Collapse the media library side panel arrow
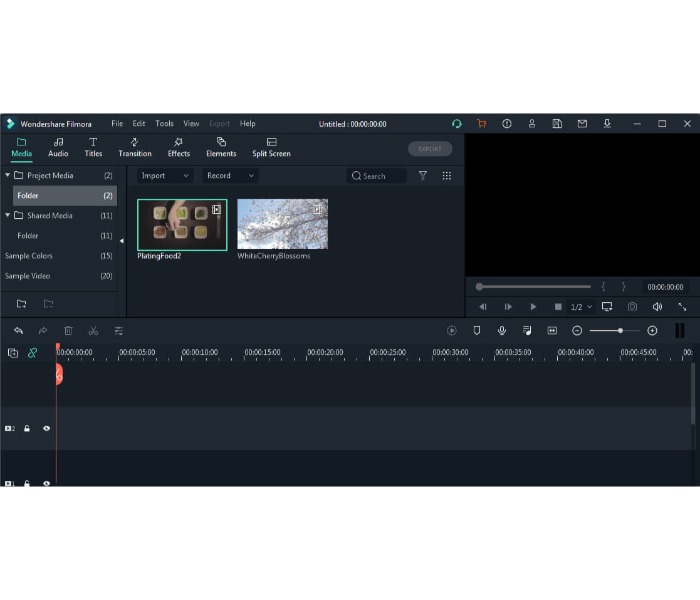This screenshot has width=700, height=600. point(121,241)
